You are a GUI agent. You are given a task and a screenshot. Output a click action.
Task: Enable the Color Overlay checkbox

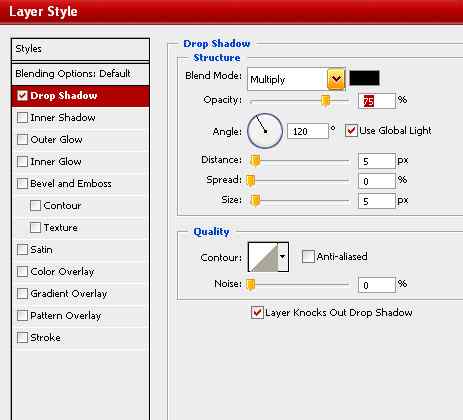(22, 272)
